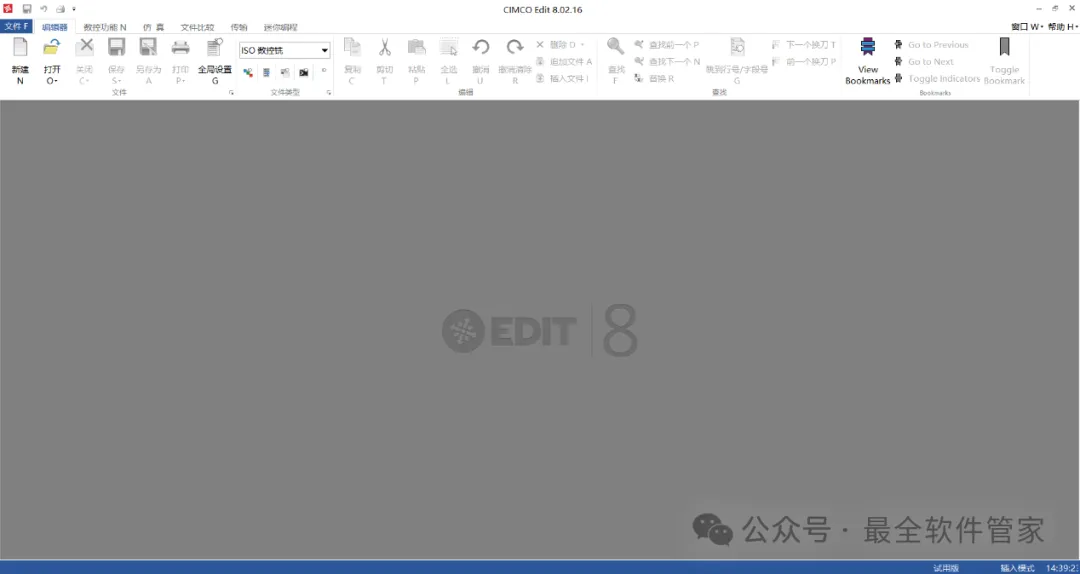Open View Bookmarks
1080x574 pixels.
(868, 61)
